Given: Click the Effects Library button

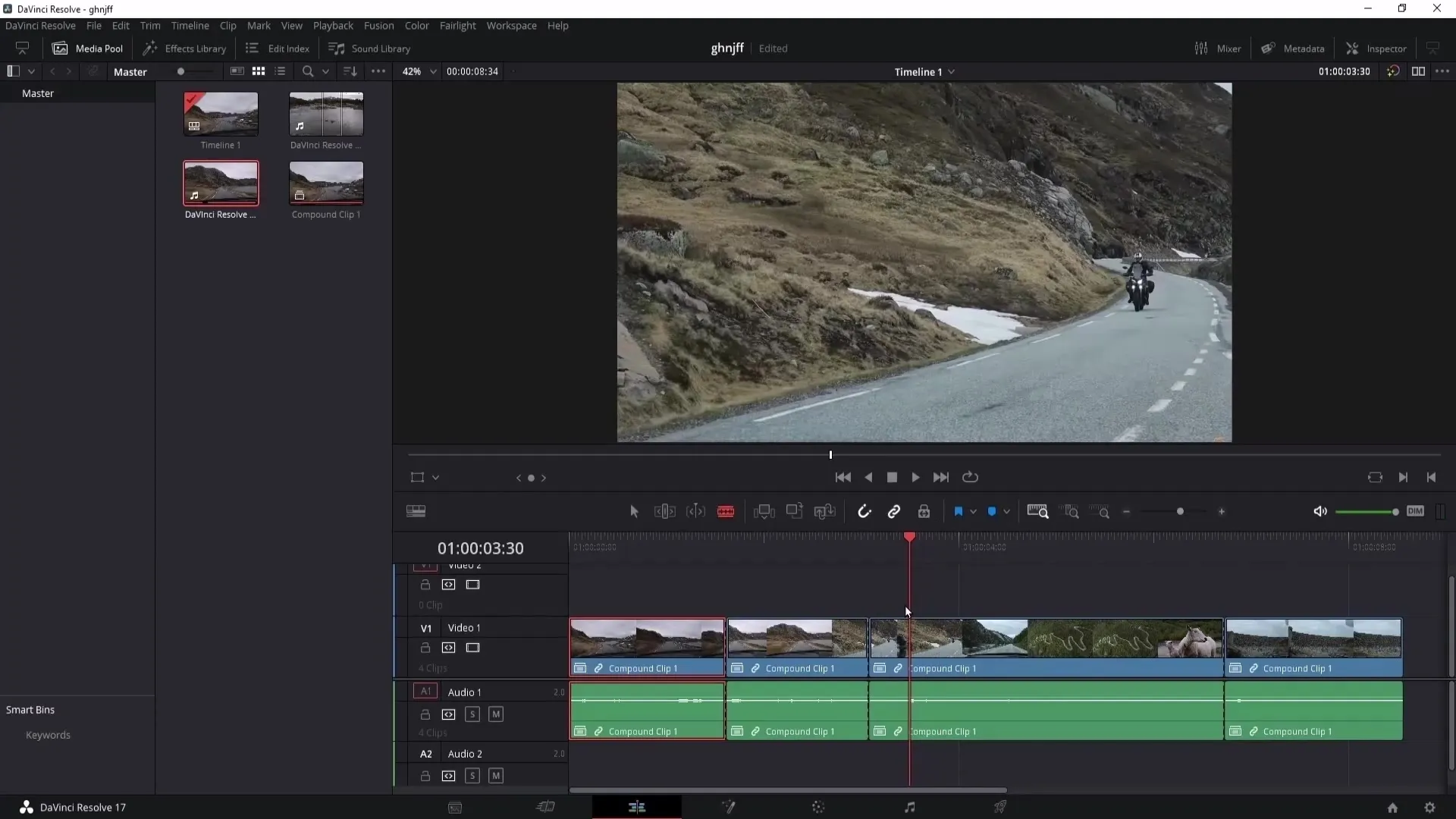Looking at the screenshot, I should (x=186, y=47).
